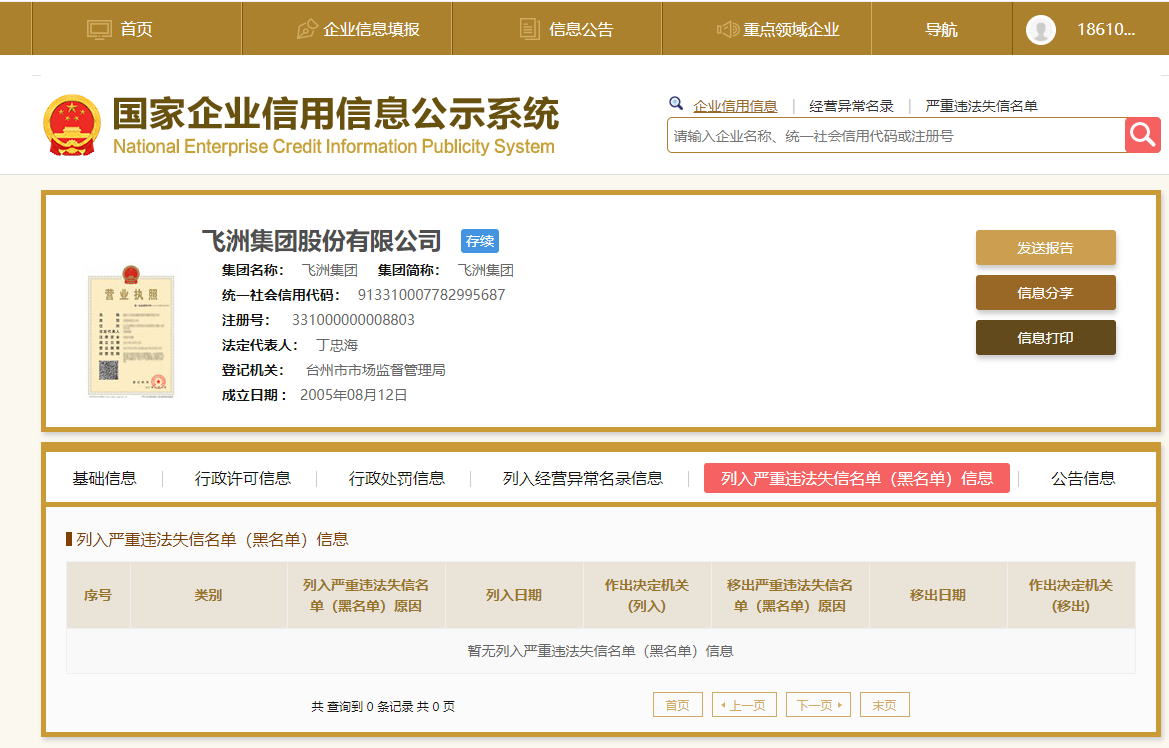This screenshot has width=1169, height=748.
Task: Click the founding date 2005年08月12日
Action: click(353, 395)
